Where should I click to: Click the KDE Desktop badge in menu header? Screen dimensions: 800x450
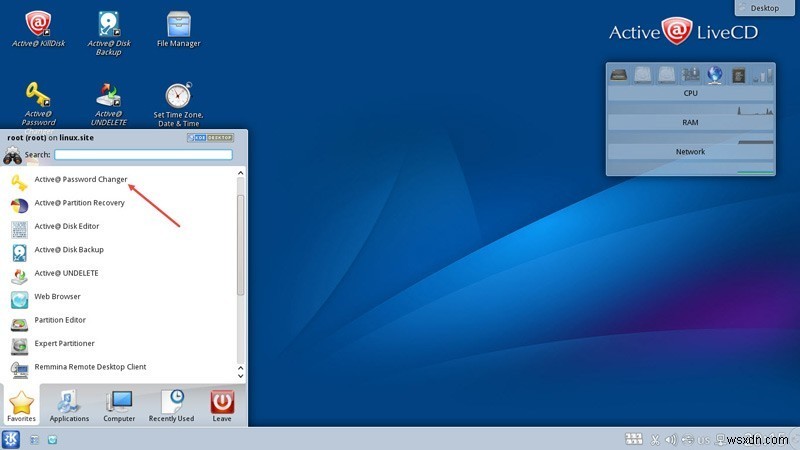coord(210,138)
